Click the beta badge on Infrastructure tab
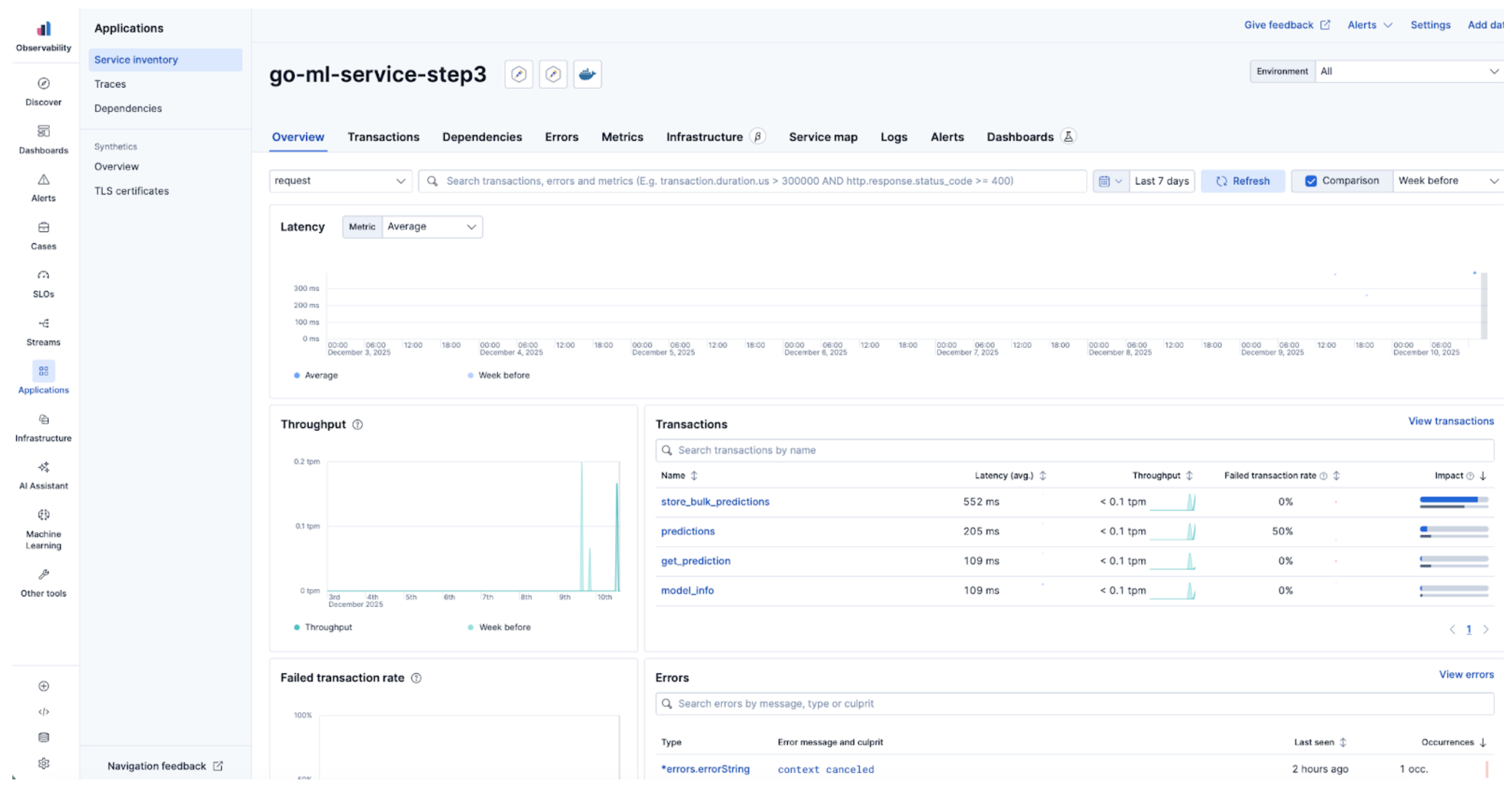Viewport: 1512px width, 795px height. click(x=758, y=137)
